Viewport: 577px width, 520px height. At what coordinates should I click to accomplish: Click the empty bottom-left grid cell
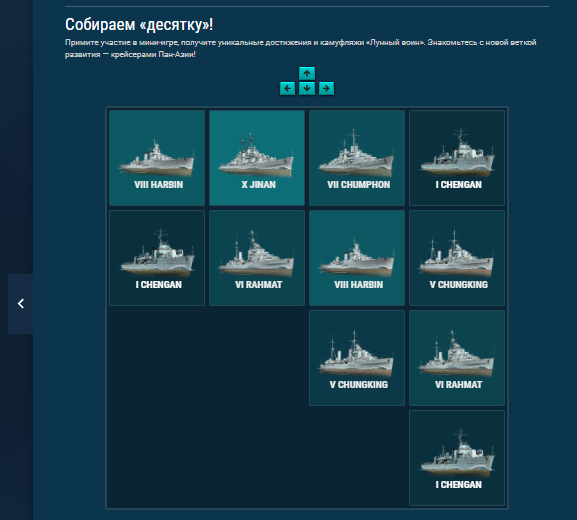157,458
